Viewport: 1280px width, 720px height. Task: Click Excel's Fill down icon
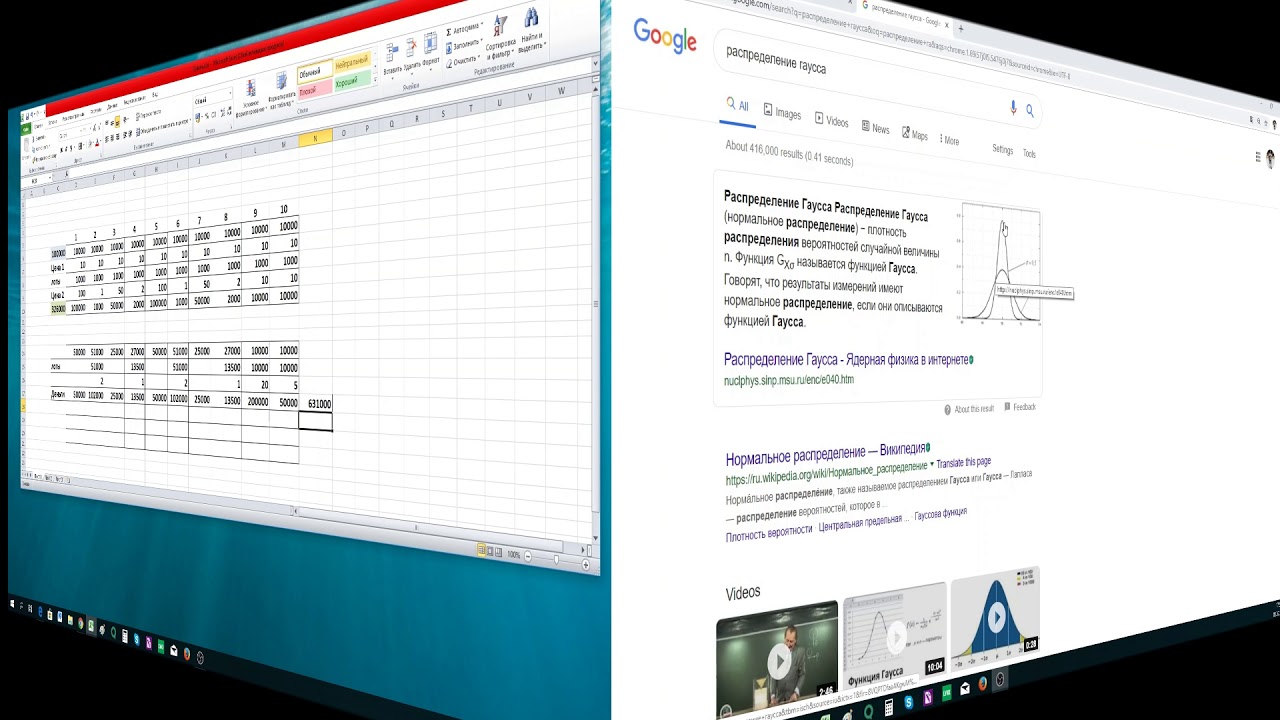[449, 48]
